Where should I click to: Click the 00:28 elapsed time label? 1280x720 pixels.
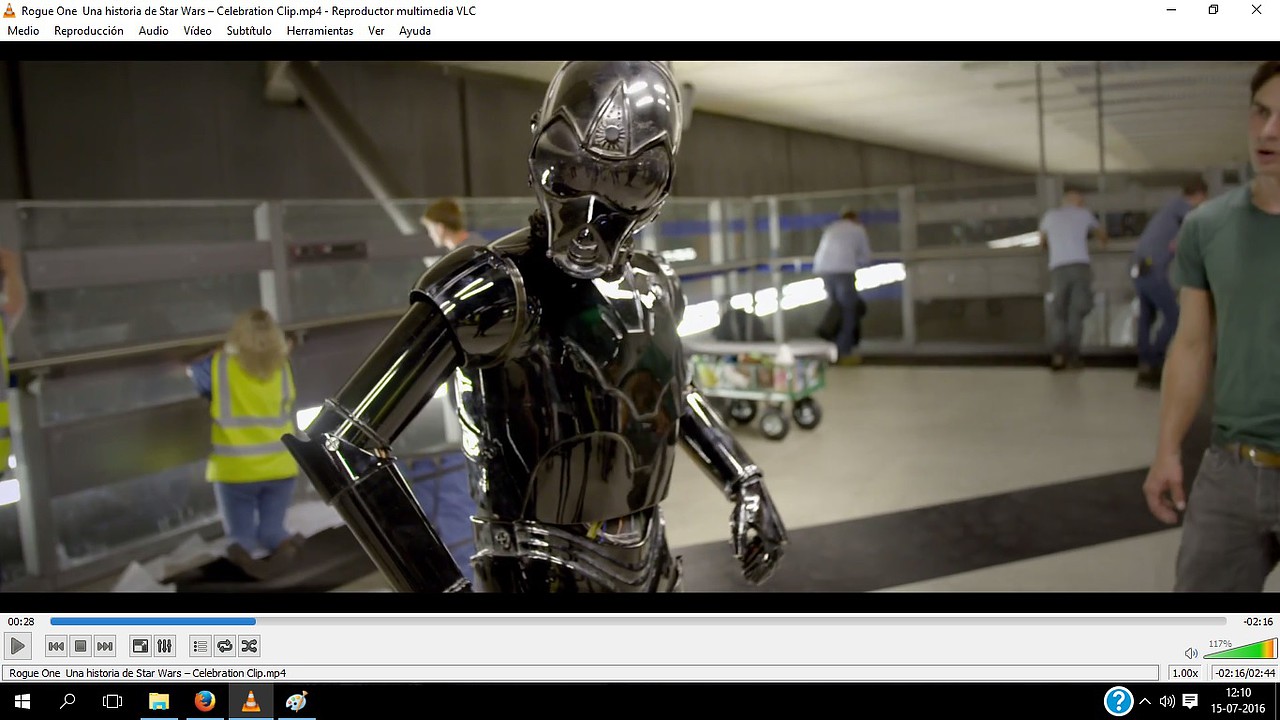click(x=21, y=622)
